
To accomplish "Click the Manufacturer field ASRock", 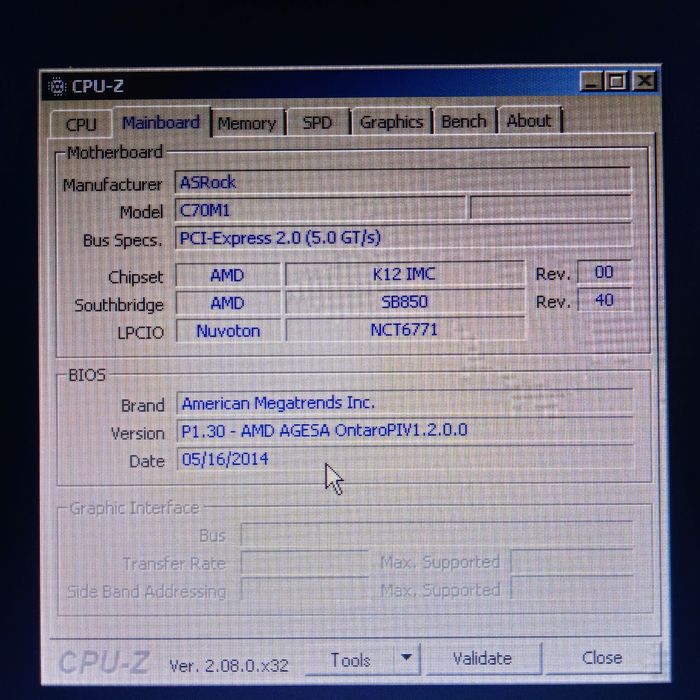I will [403, 181].
